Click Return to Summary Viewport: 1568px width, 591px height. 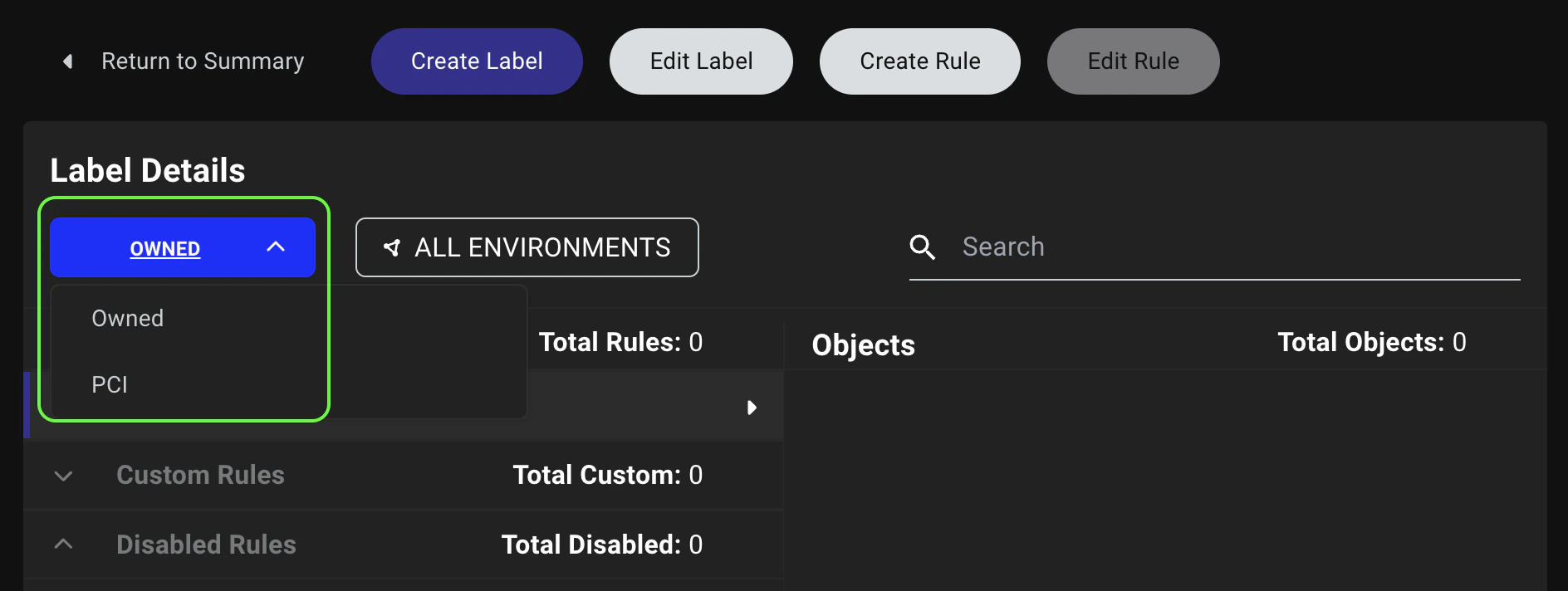pyautogui.click(x=202, y=61)
